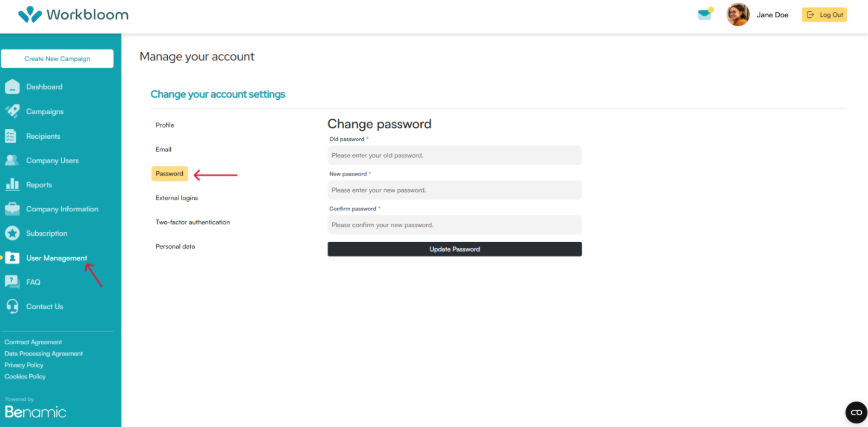This screenshot has width=868, height=427.
Task: Click Jane Doe's profile avatar
Action: tap(738, 14)
